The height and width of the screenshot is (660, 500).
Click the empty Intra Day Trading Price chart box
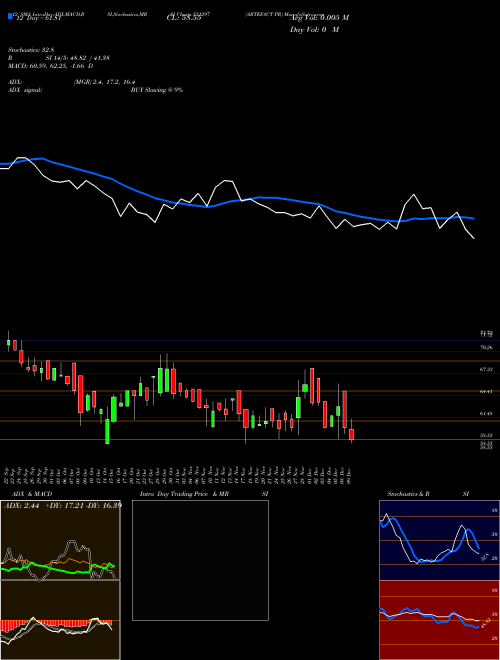[x=200, y=560]
